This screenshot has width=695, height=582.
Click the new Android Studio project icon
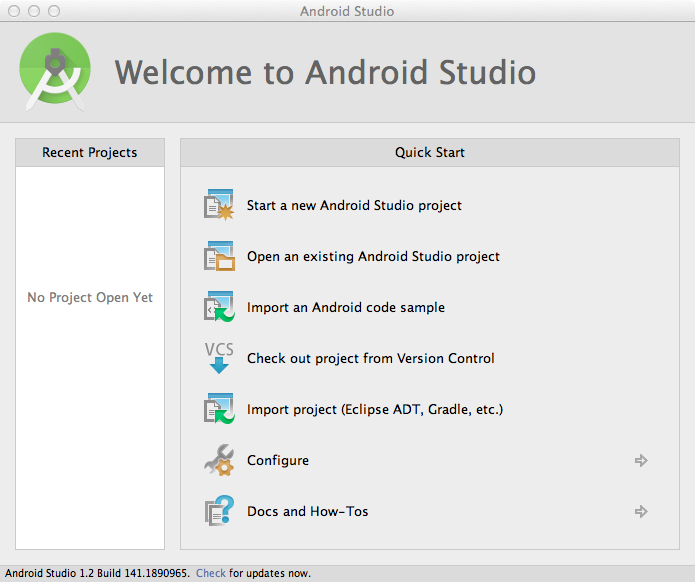tap(219, 205)
